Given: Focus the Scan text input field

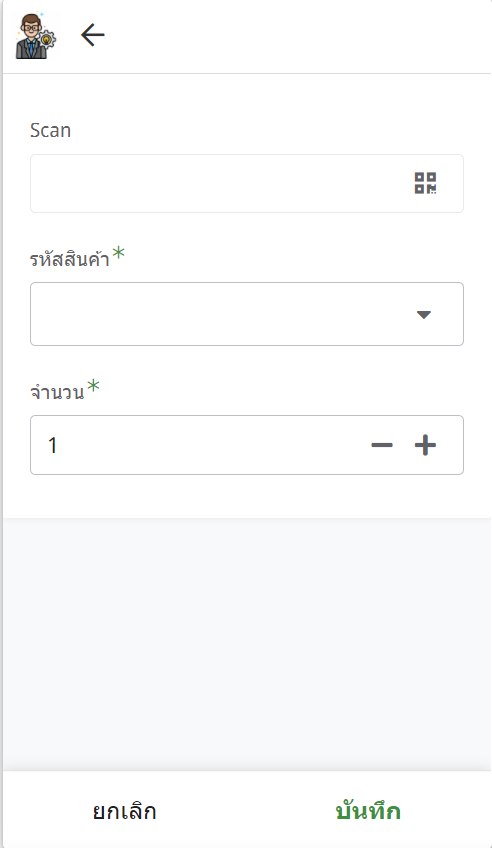Looking at the screenshot, I should click(247, 183).
